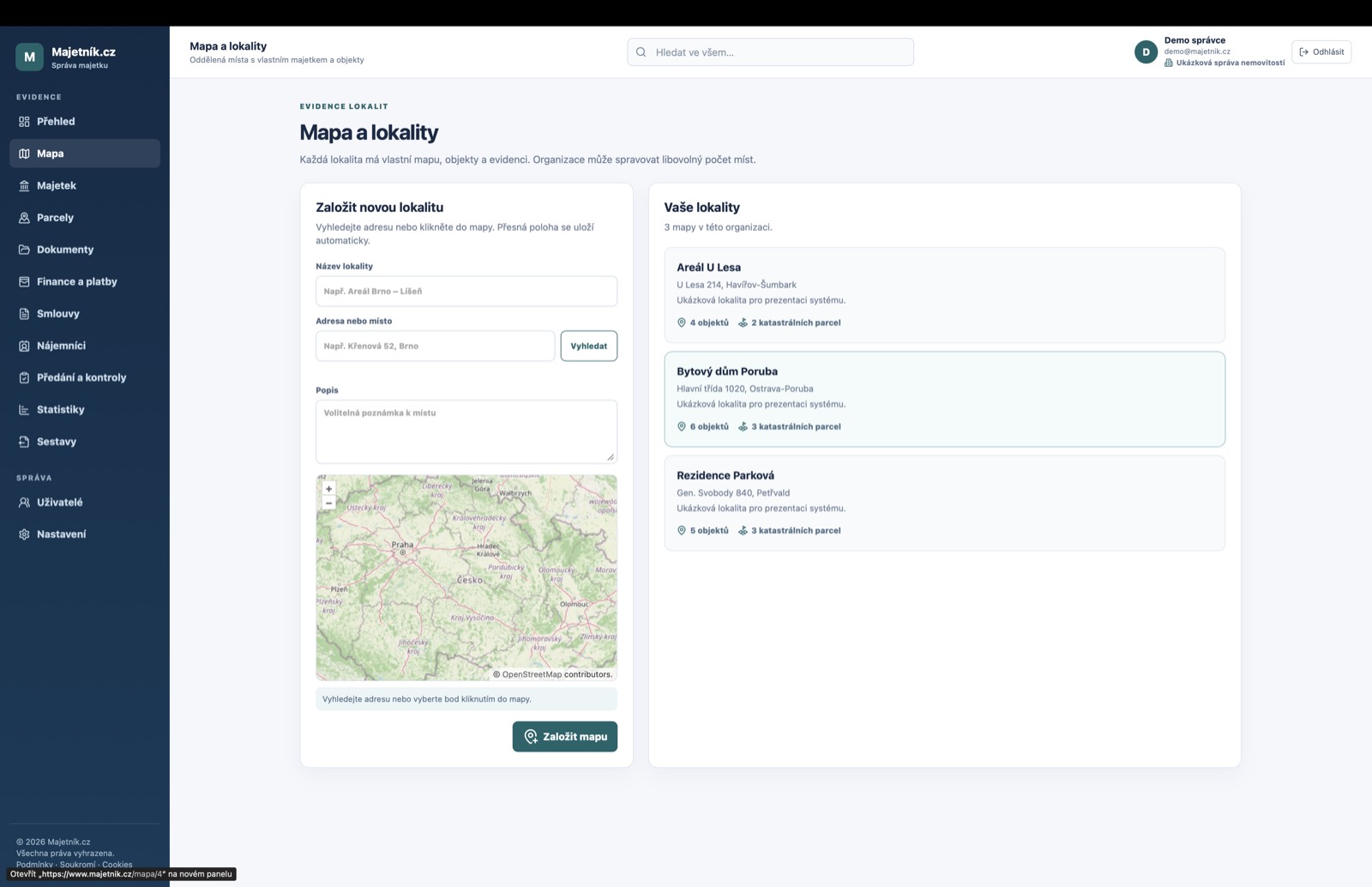Click the Uživatelé user icon
The width and height of the screenshot is (1372, 887).
(x=24, y=503)
